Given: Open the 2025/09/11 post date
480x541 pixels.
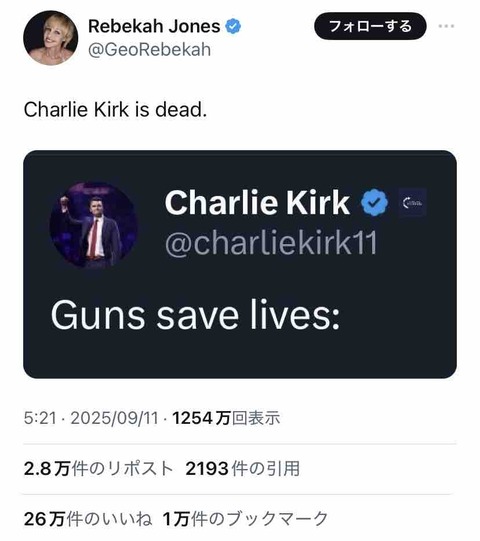Looking at the screenshot, I should (114, 418).
